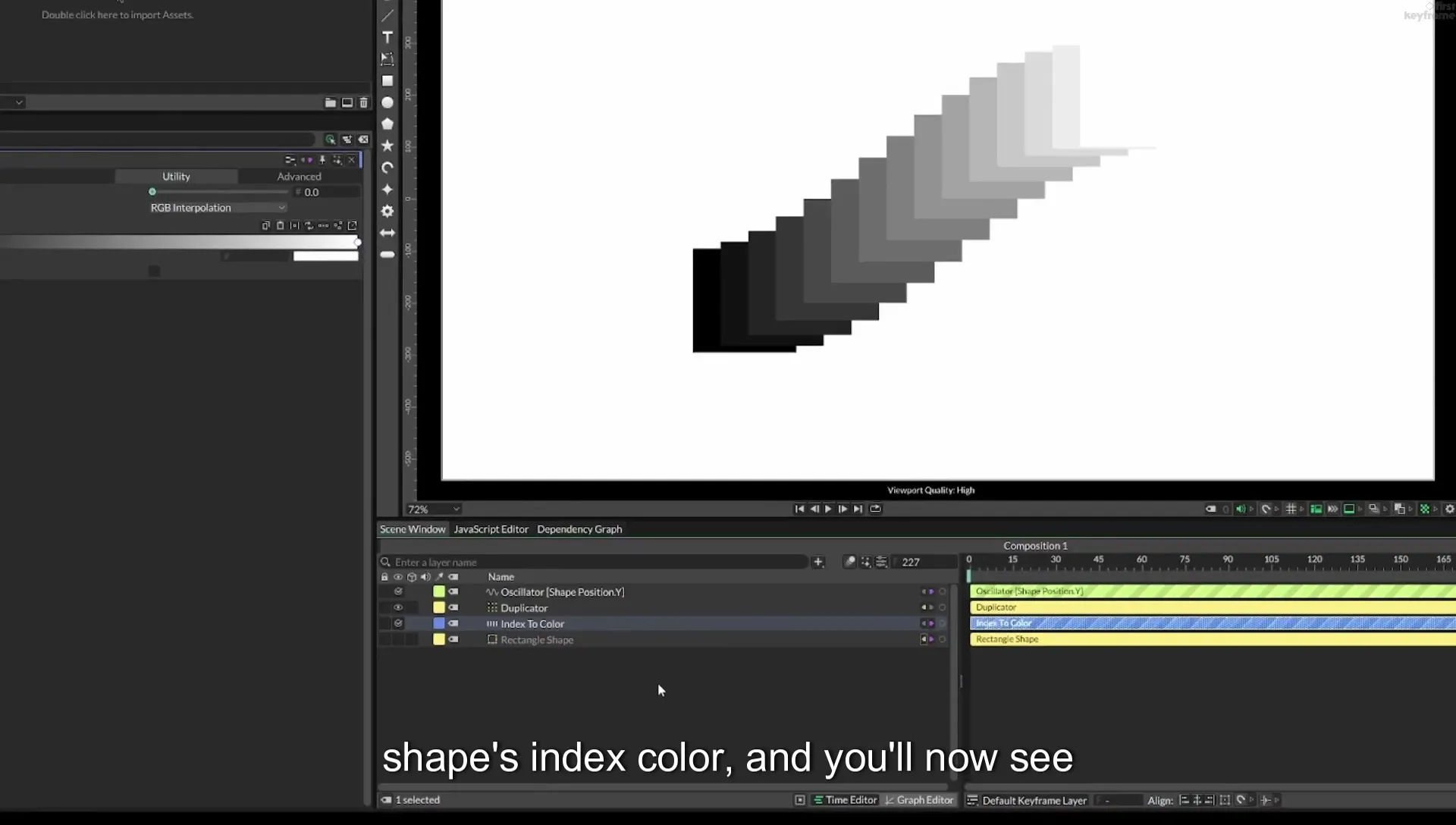Toggle viewport audio speaker icon
Viewport: 1456px width, 825px height.
tap(1240, 509)
